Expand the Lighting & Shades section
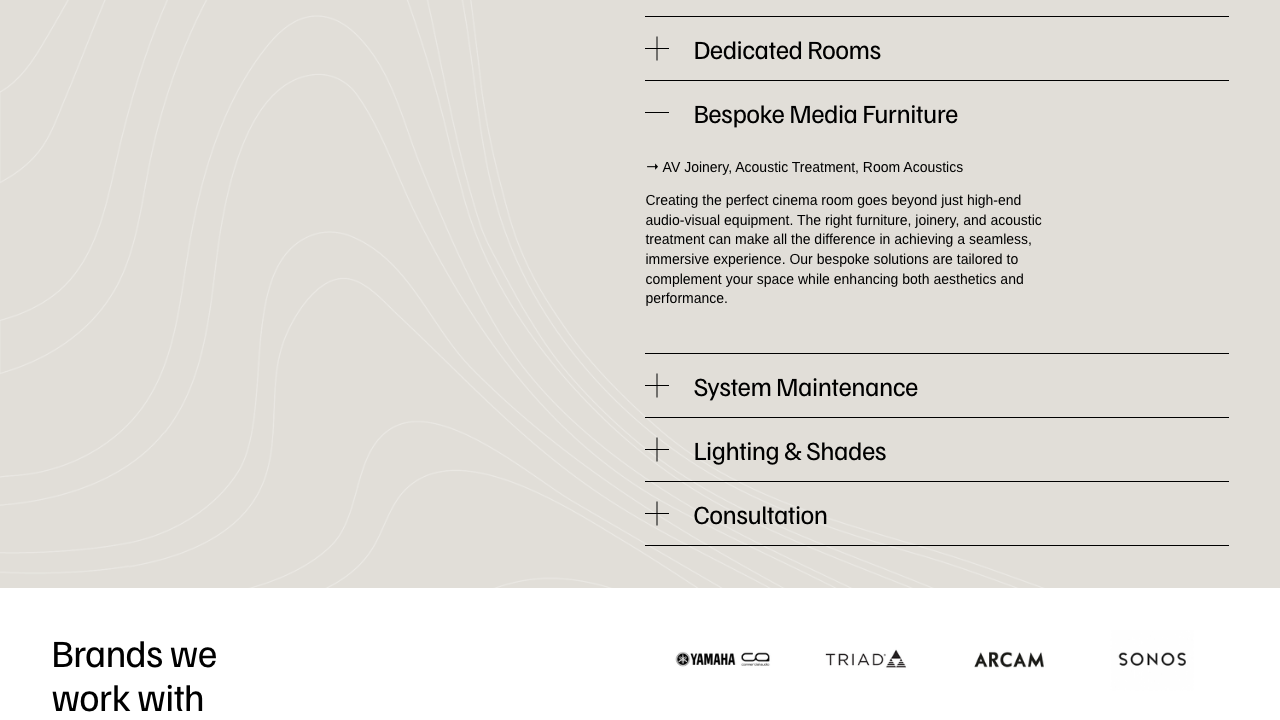 (789, 451)
